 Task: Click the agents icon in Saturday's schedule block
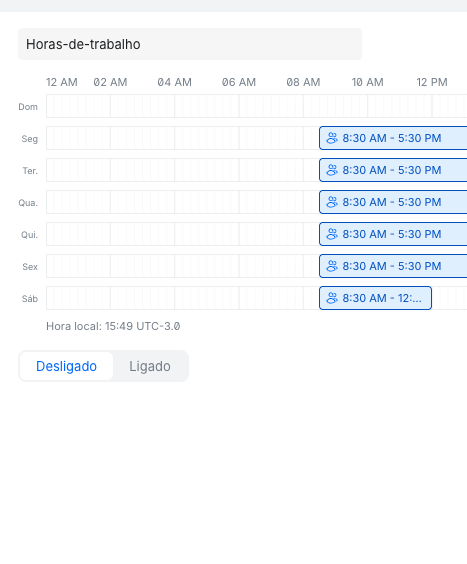point(332,298)
